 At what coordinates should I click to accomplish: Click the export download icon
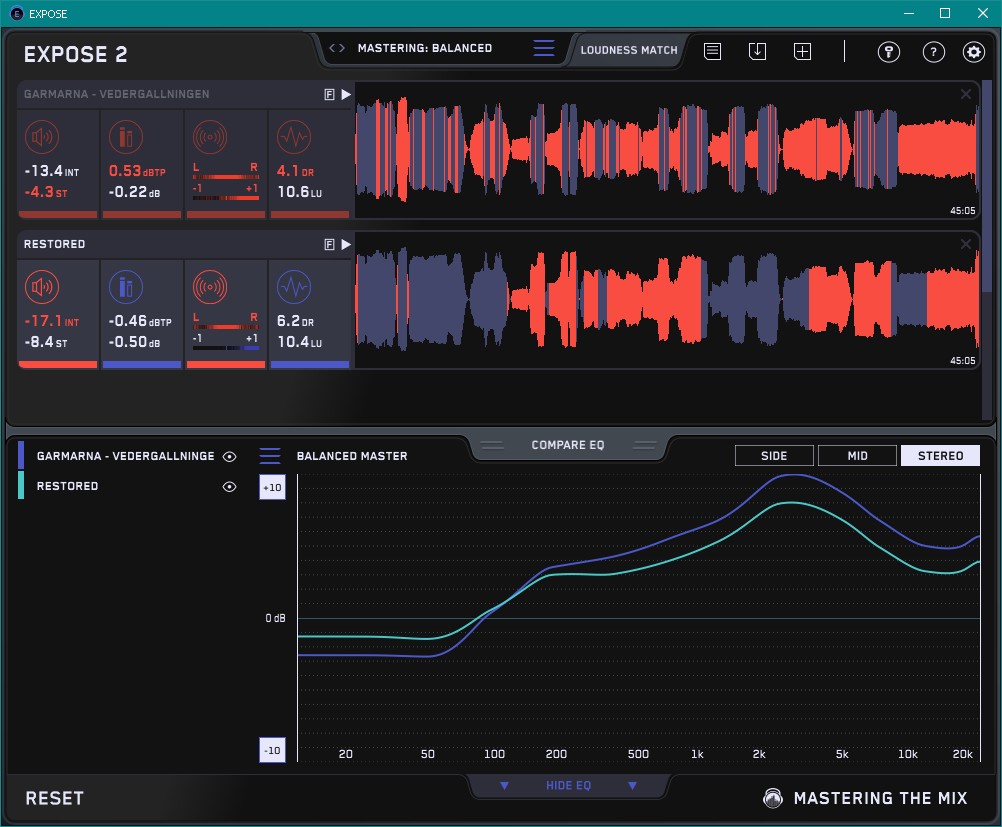pos(757,51)
